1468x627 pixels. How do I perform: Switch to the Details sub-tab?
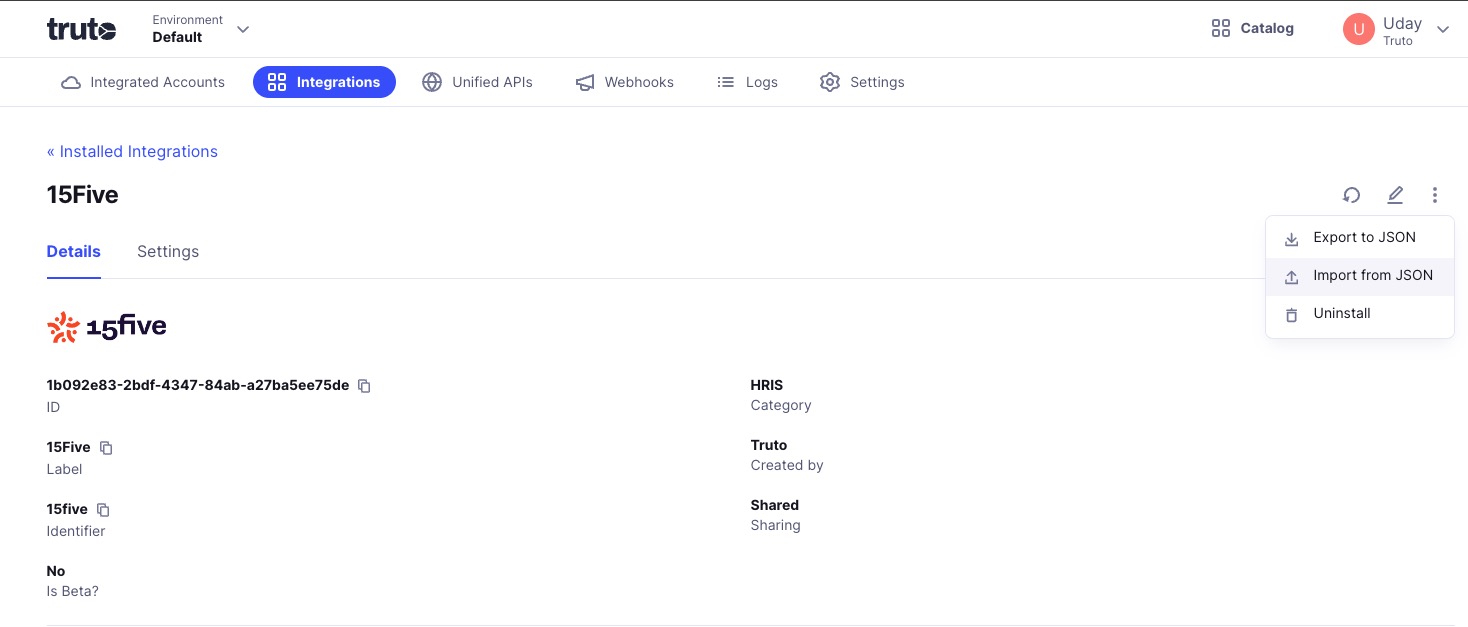pos(74,251)
